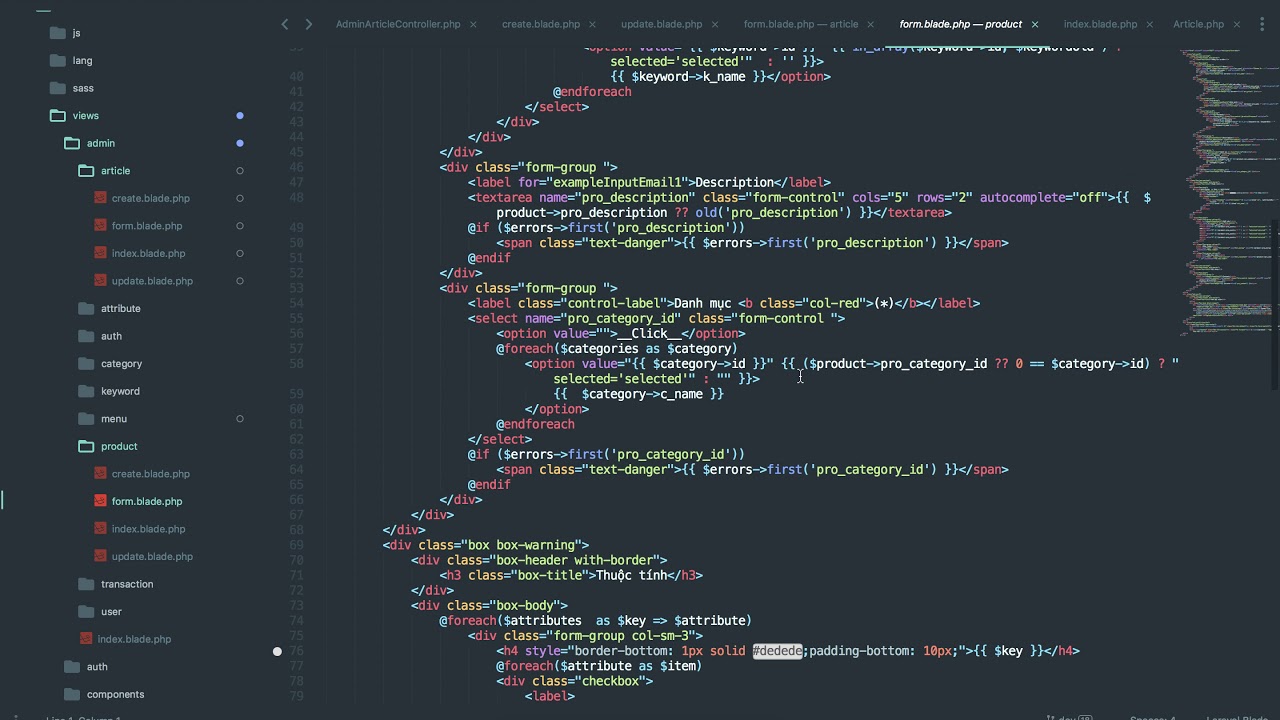
Task: Expand the auth folder below index.blade.php
Action: coord(71,667)
